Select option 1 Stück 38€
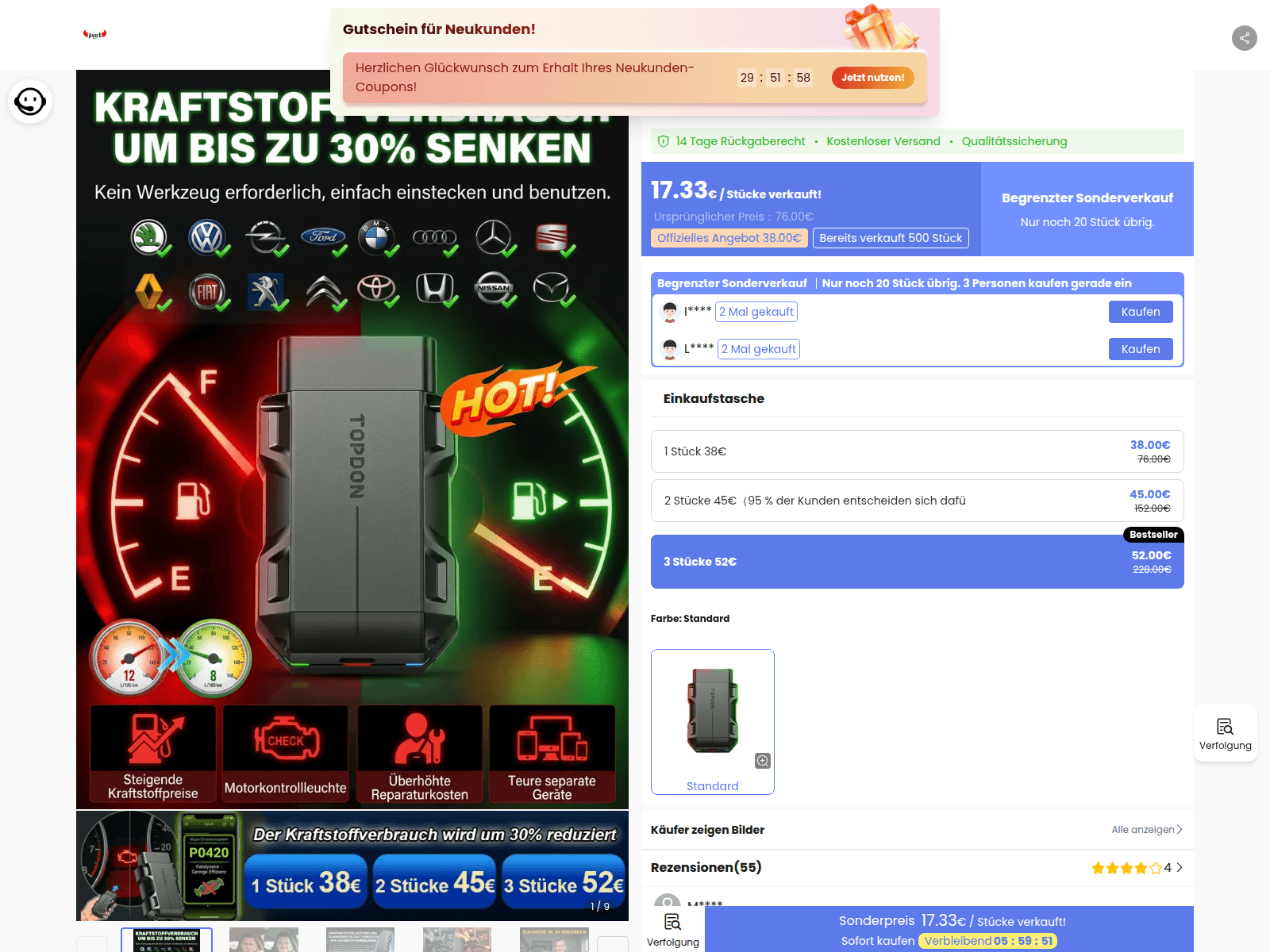1270x952 pixels. tap(918, 451)
